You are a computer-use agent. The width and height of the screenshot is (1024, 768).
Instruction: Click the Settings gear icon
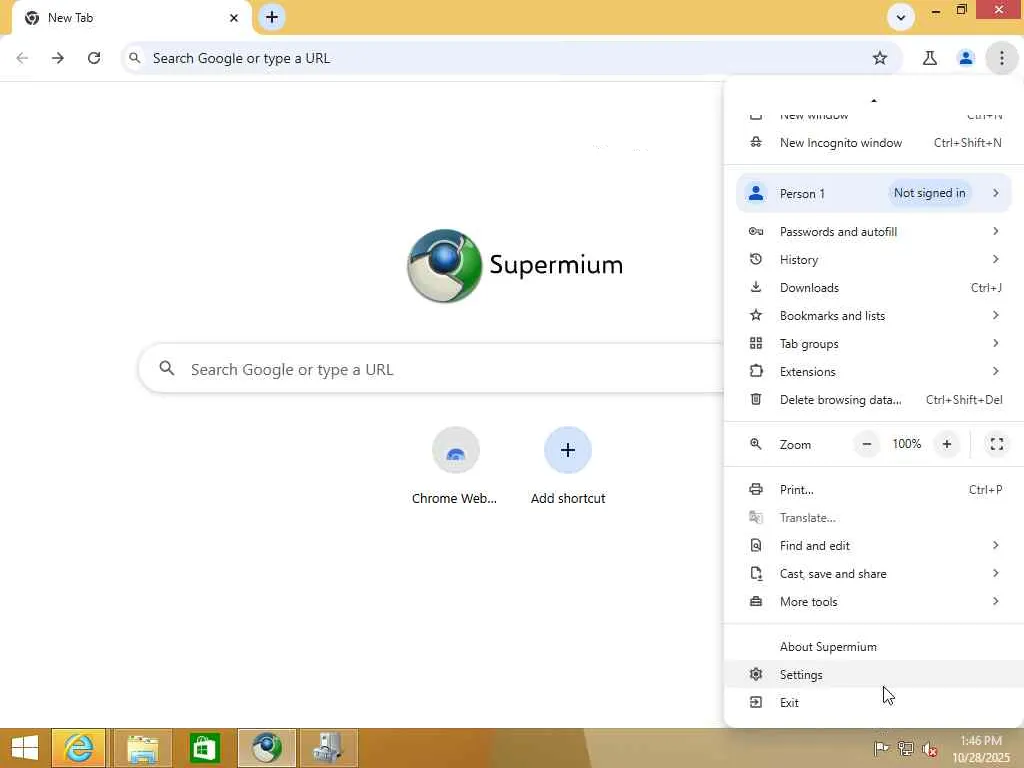(756, 674)
